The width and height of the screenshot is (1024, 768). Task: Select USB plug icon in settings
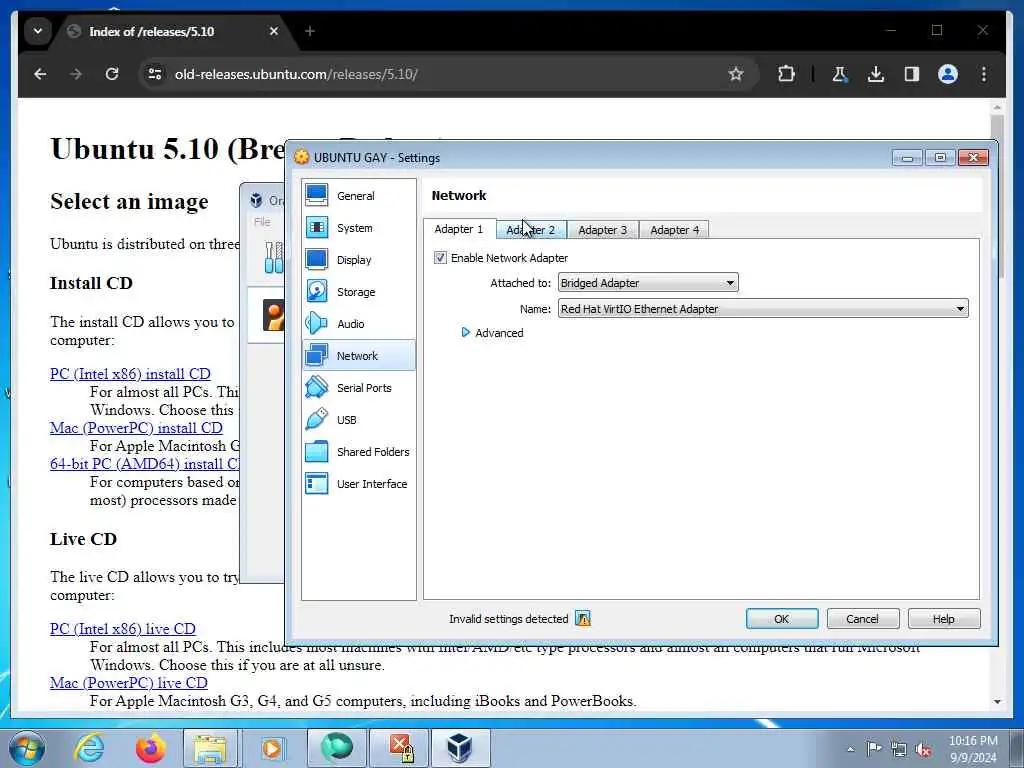click(x=317, y=419)
